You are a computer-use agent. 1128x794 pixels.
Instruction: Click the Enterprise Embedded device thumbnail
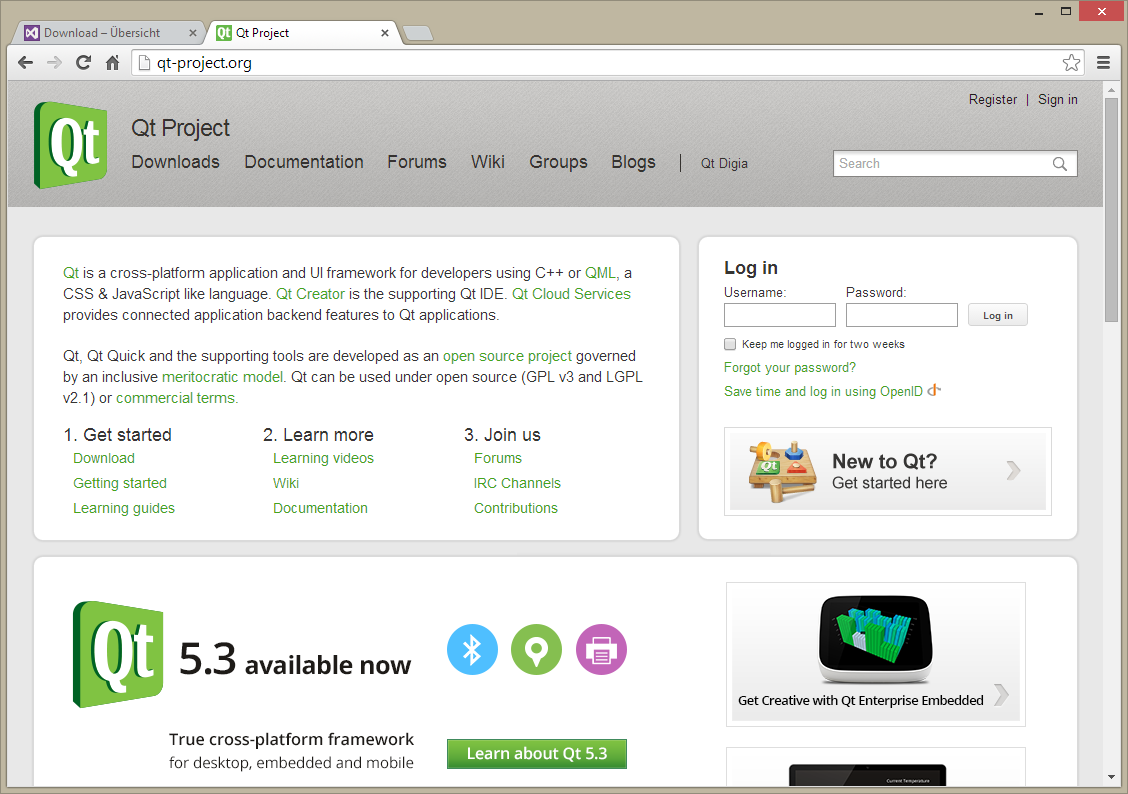[875, 639]
